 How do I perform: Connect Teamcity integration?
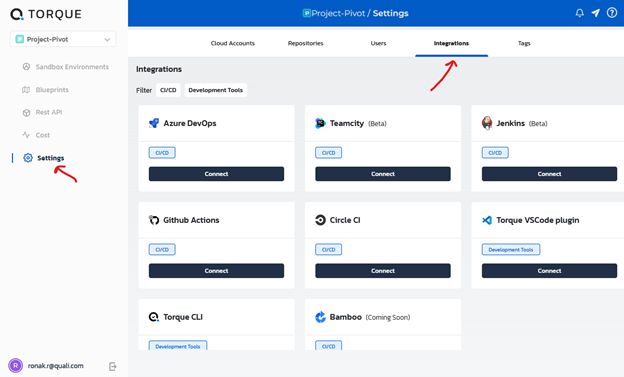[383, 174]
